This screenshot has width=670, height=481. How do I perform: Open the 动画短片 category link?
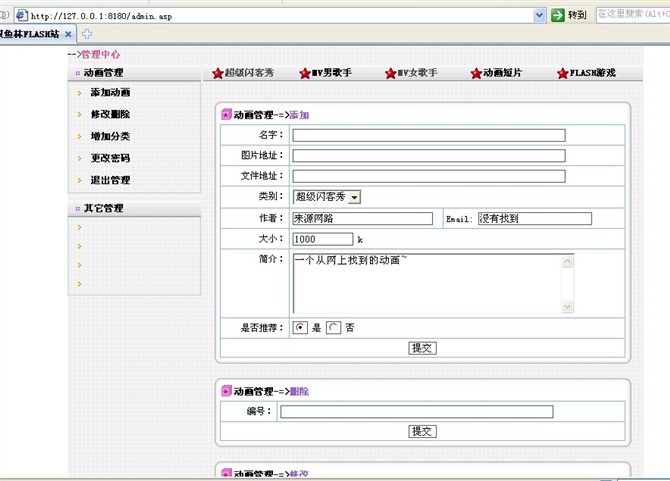click(x=503, y=73)
